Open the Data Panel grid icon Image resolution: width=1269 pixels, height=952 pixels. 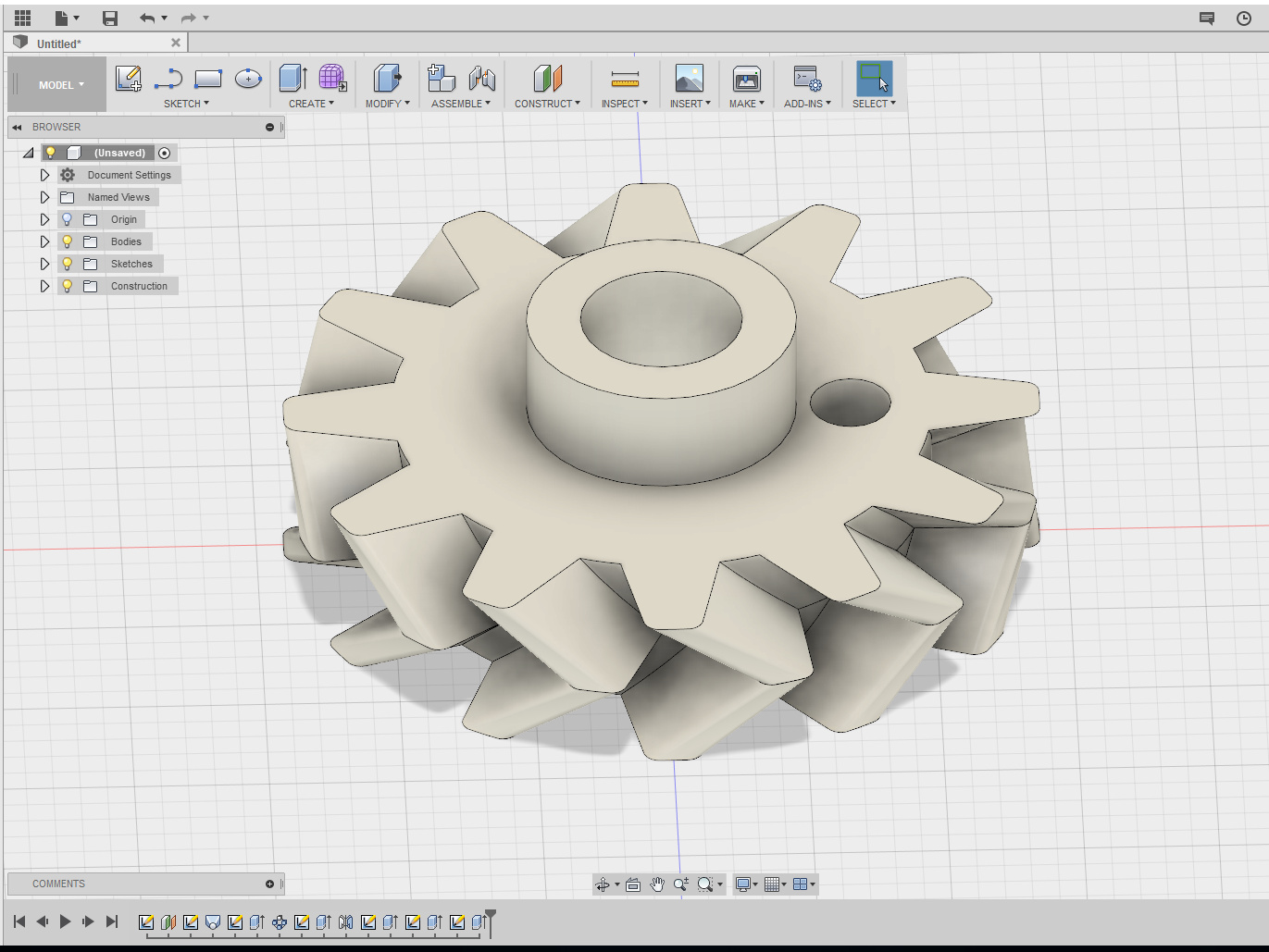pos(23,18)
